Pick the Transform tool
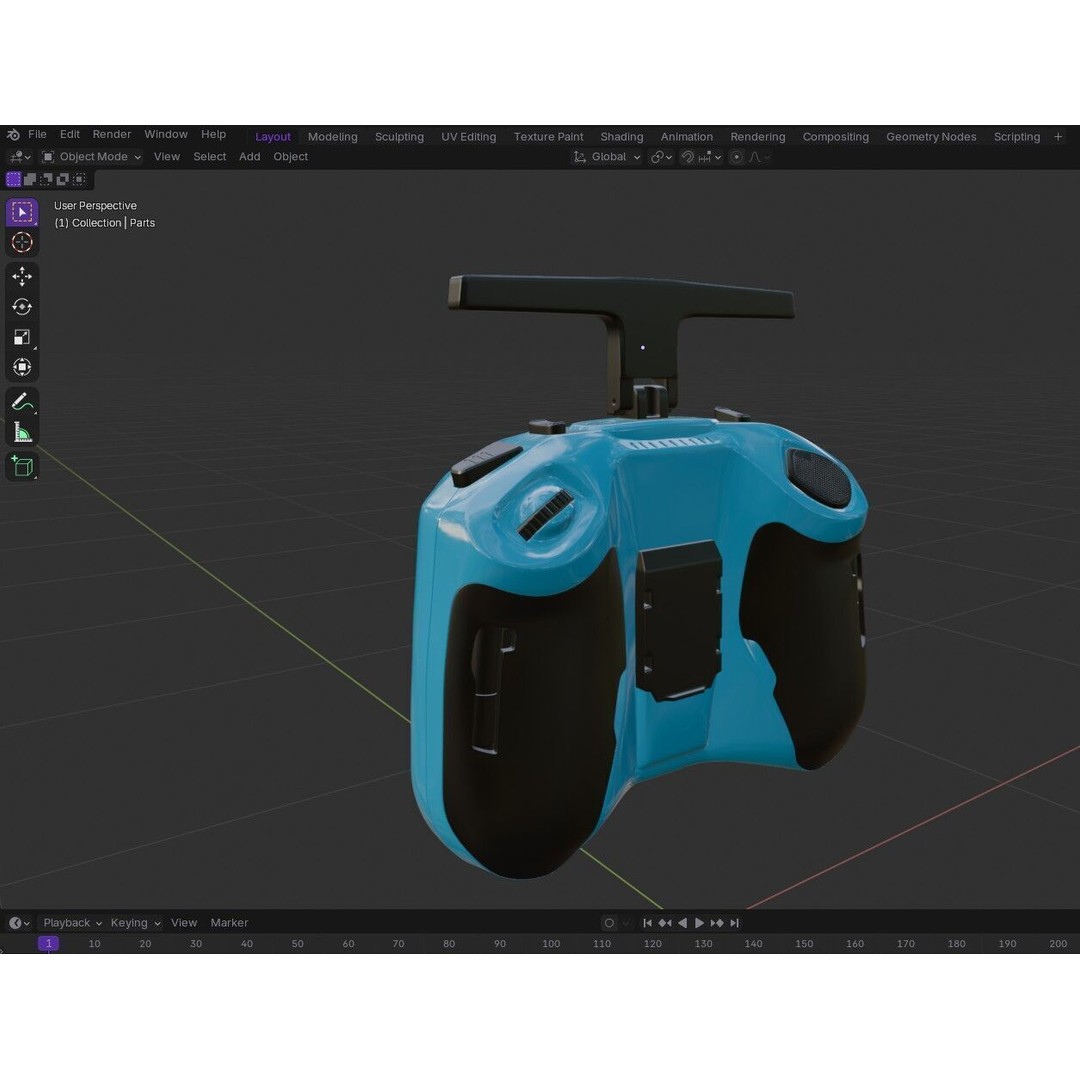The height and width of the screenshot is (1080, 1080). [x=22, y=367]
